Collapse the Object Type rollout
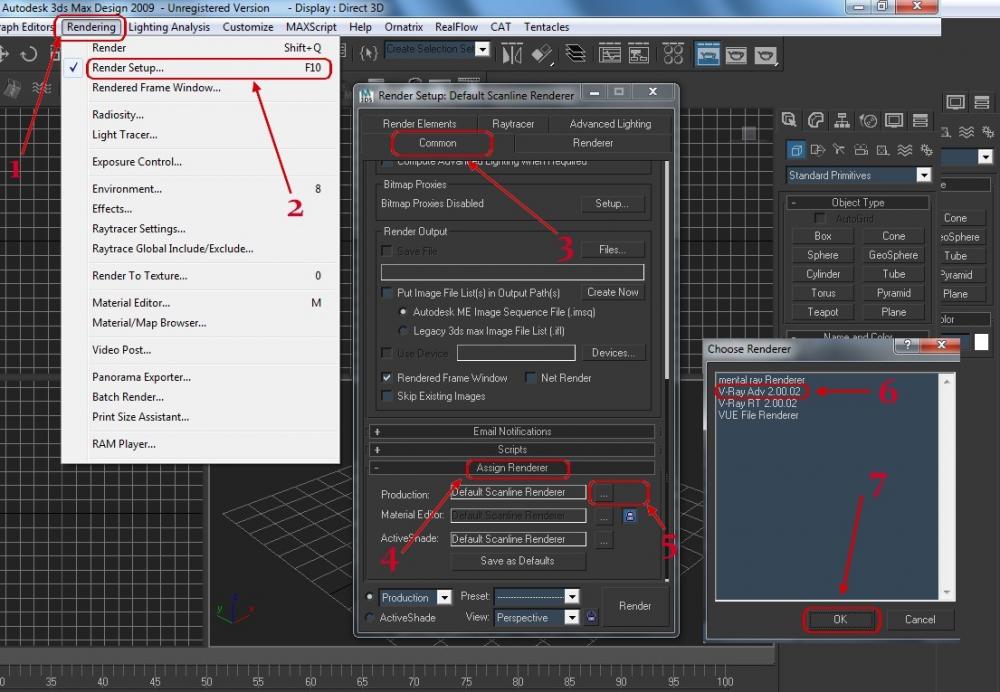The width and height of the screenshot is (1000, 692). click(x=858, y=203)
